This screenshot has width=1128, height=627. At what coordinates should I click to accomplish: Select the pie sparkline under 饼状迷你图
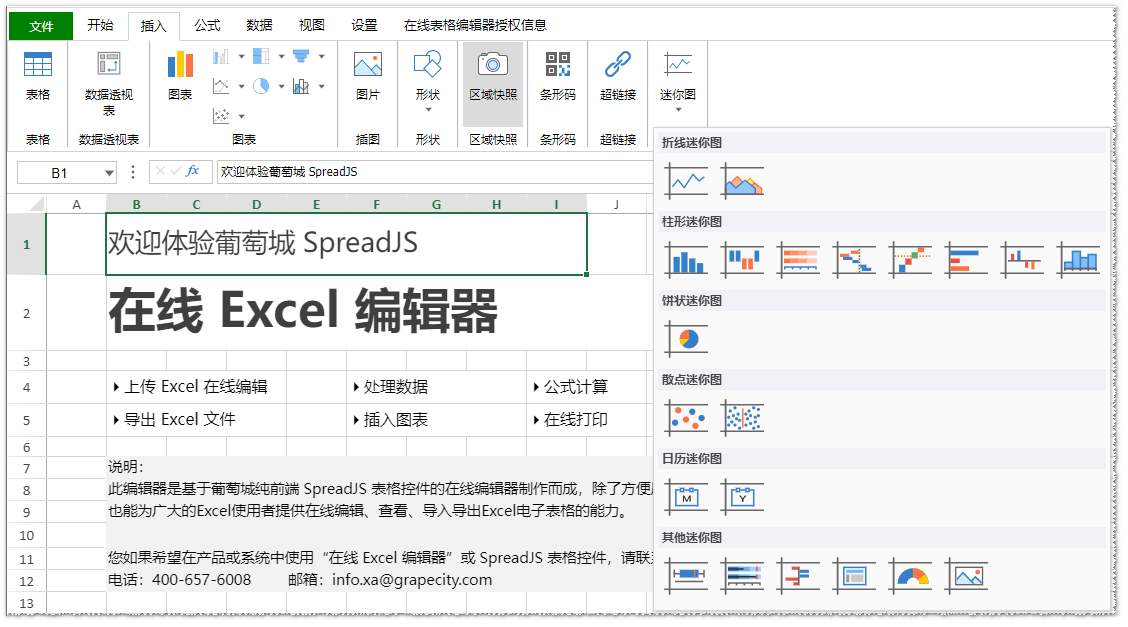(686, 338)
